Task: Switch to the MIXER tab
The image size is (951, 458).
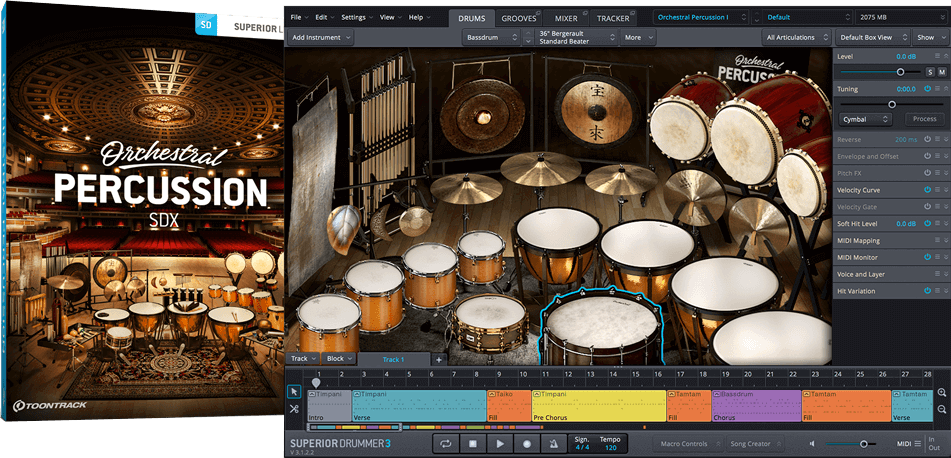Action: (566, 18)
